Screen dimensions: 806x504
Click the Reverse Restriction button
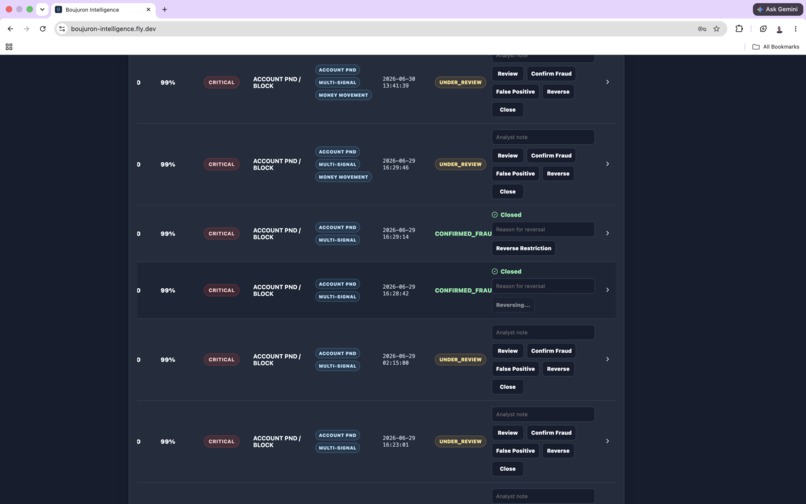click(x=523, y=248)
